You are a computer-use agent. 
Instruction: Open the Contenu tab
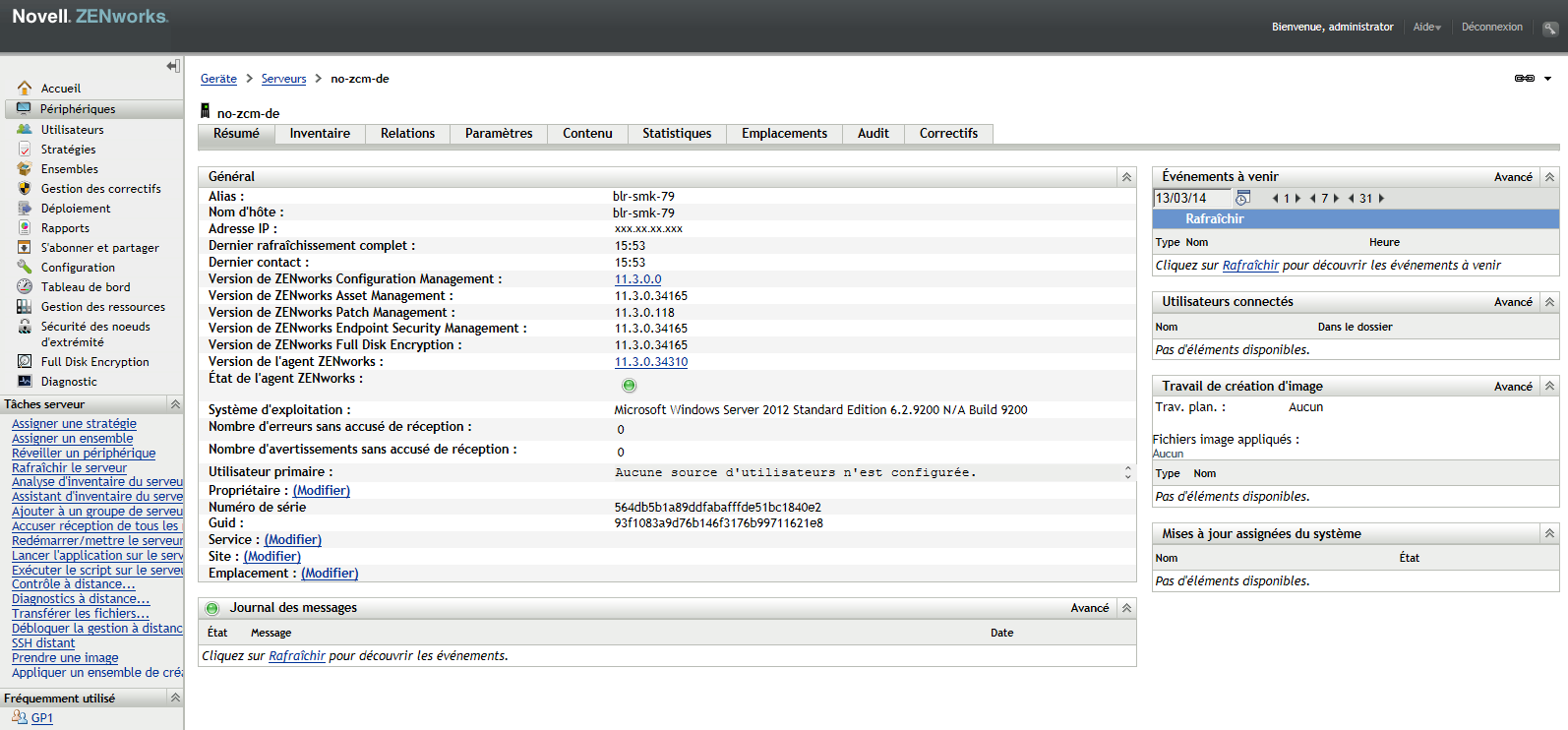587,134
